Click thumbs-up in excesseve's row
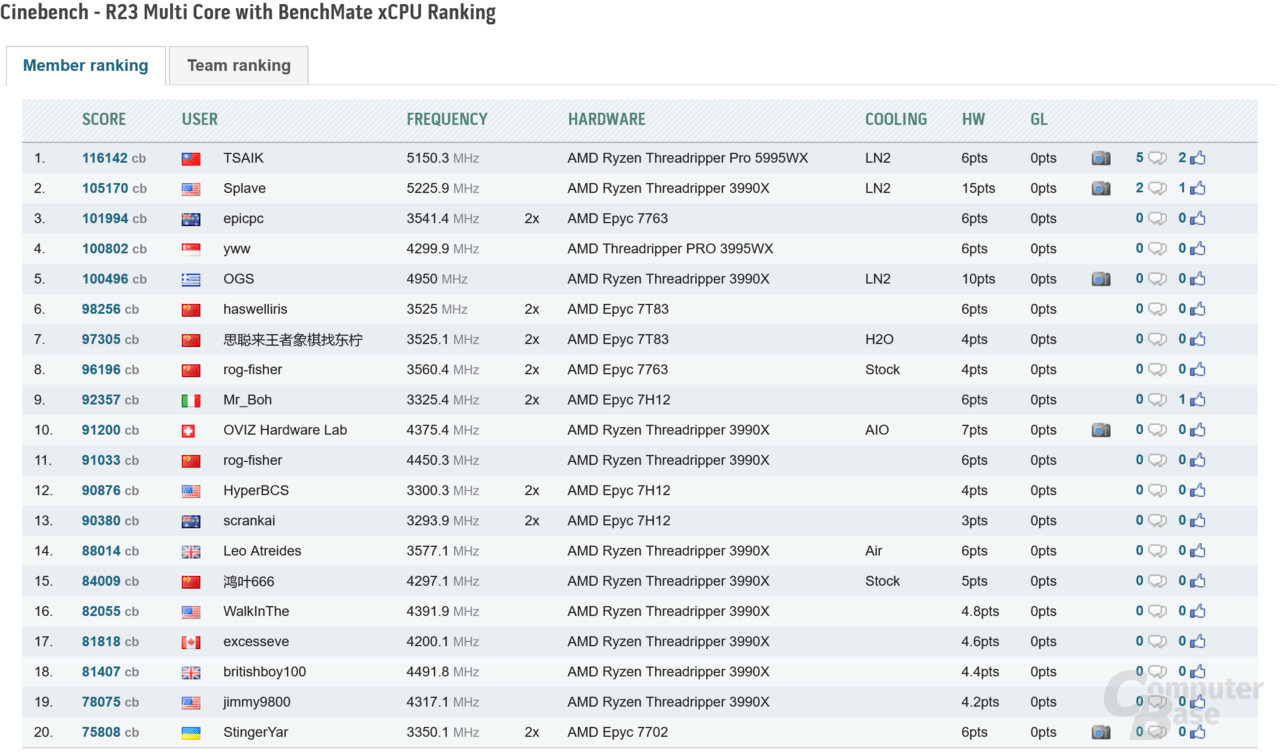1280x756 pixels. pos(1198,641)
